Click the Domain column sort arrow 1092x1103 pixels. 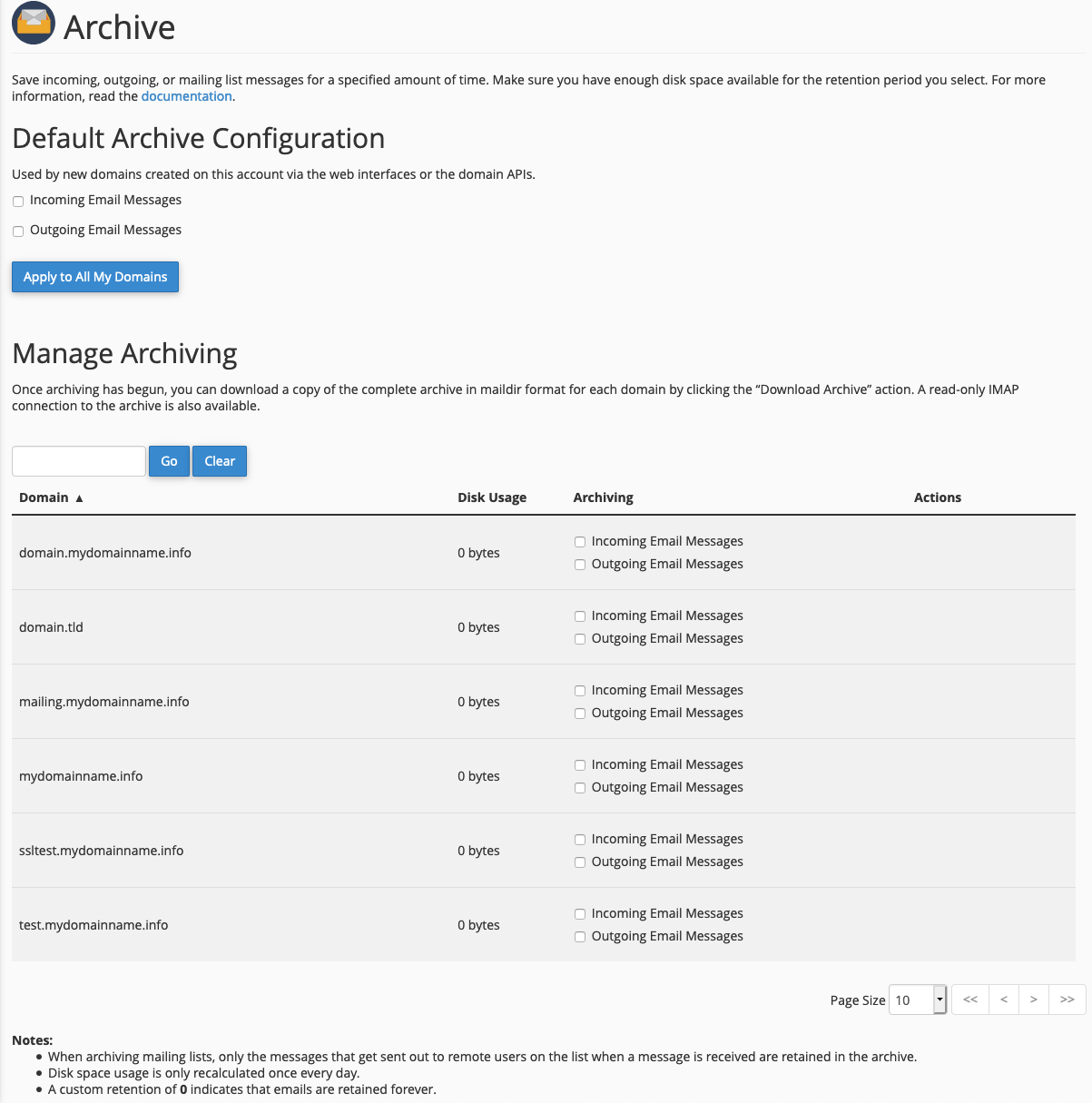coord(79,498)
